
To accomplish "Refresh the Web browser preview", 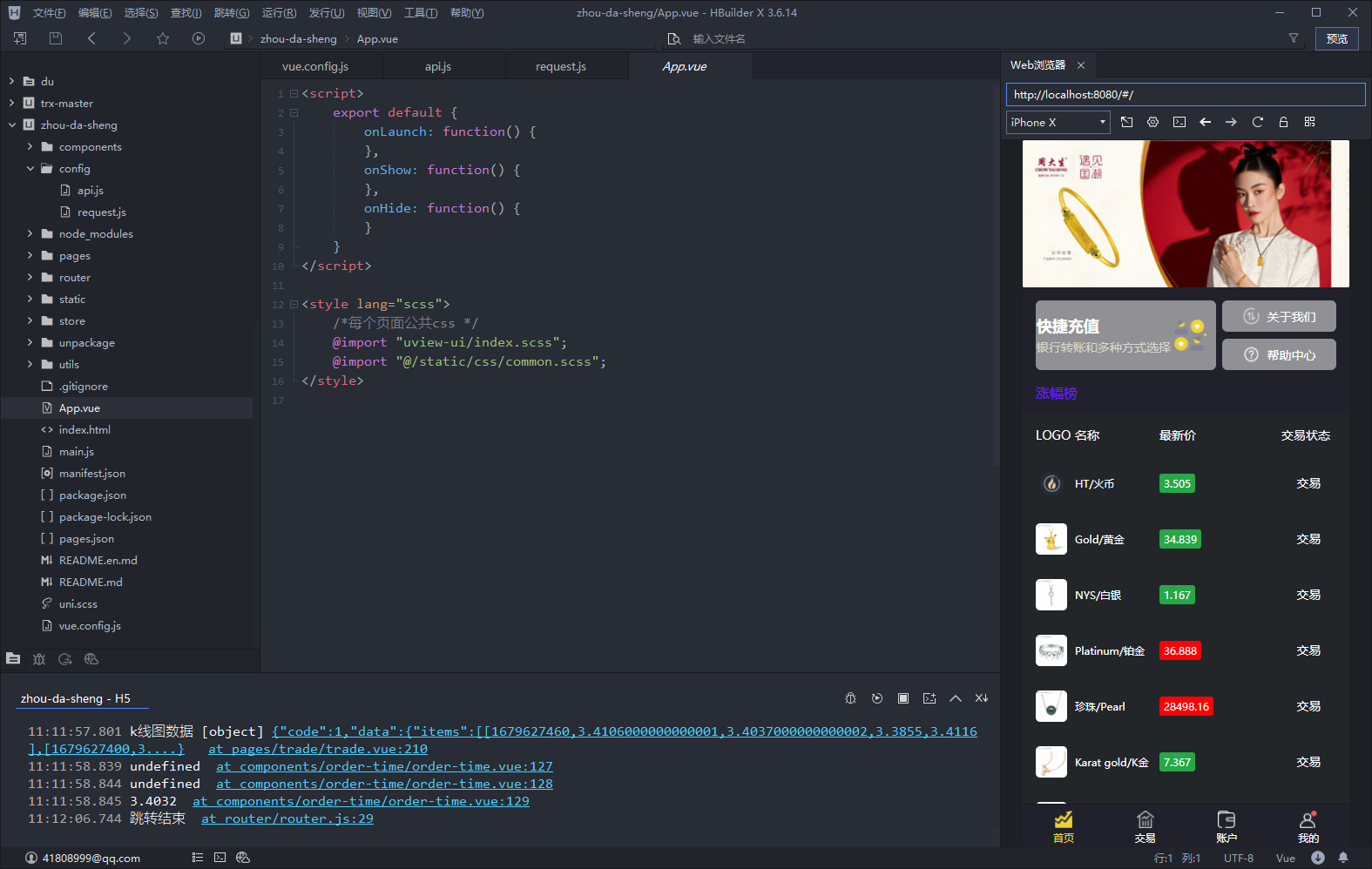I will (x=1258, y=122).
